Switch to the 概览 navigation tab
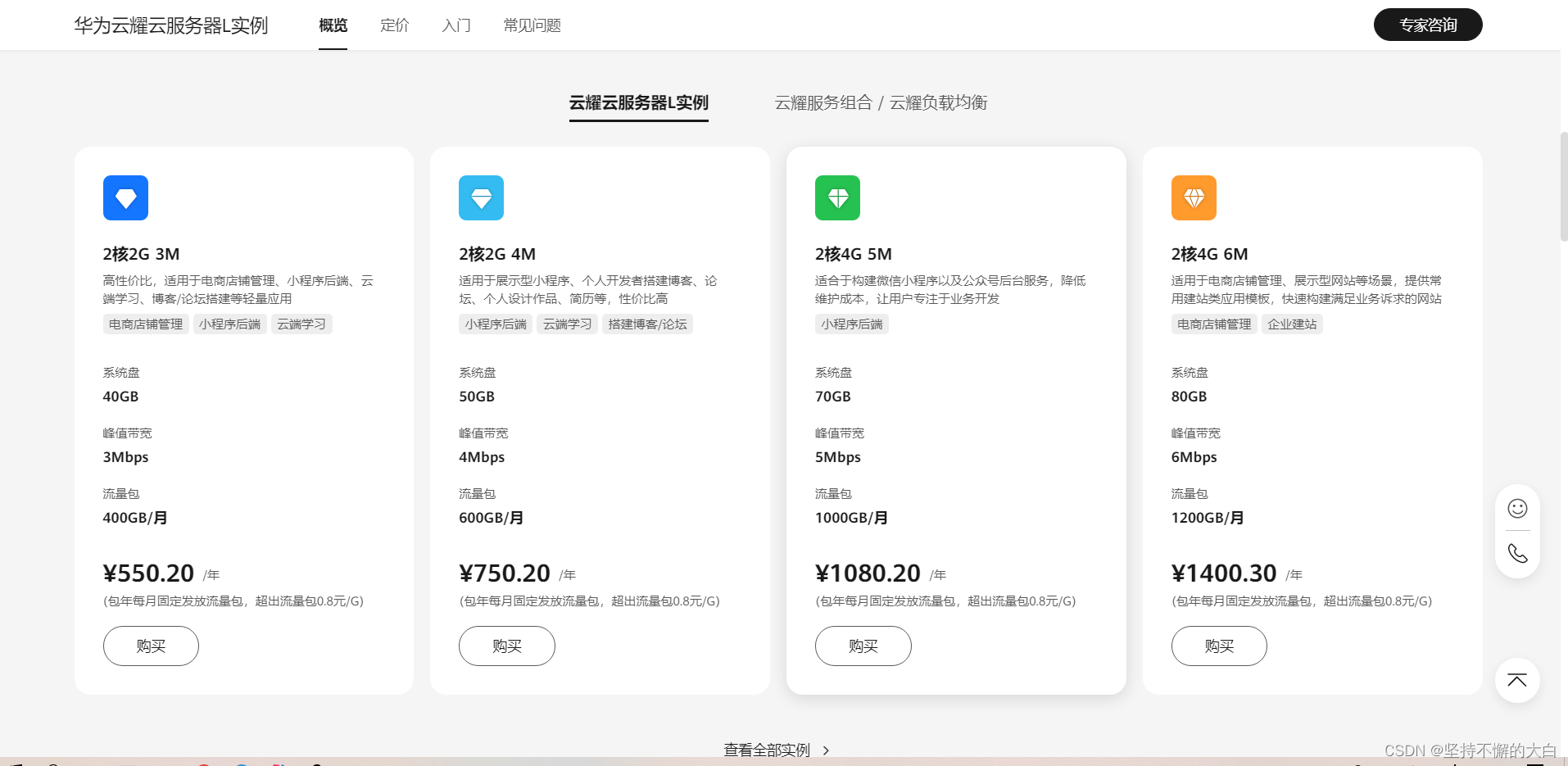 [333, 25]
